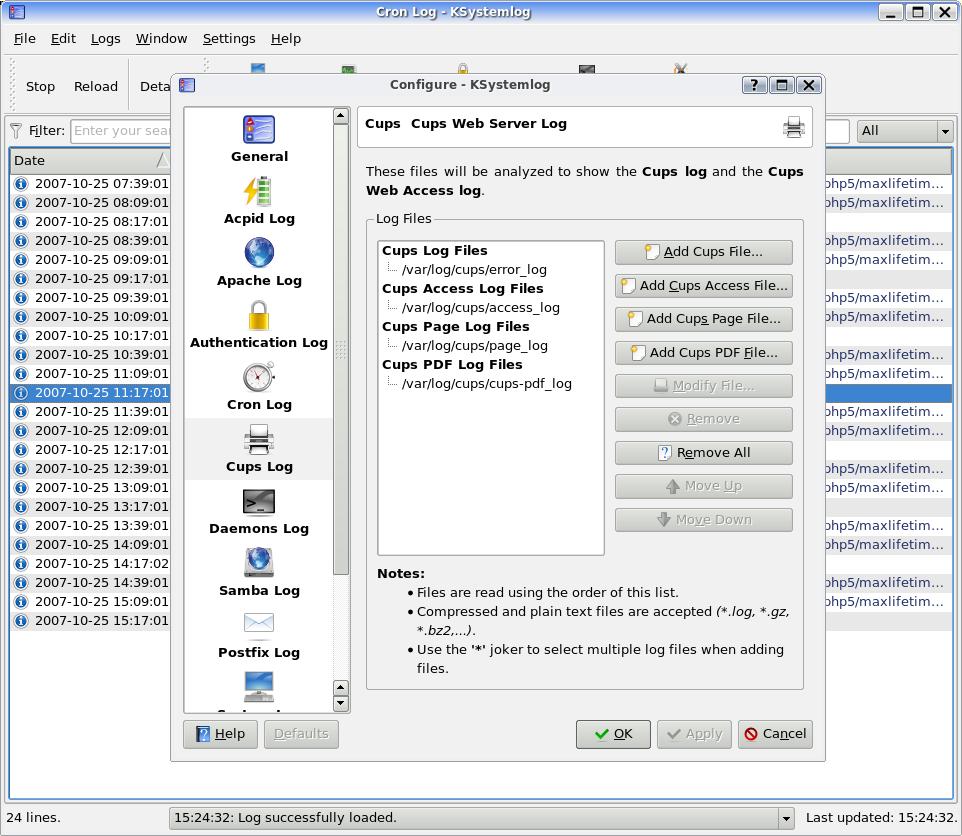Click sidebar scrollbar down arrow at bottom
This screenshot has width=962, height=836.
click(x=341, y=704)
